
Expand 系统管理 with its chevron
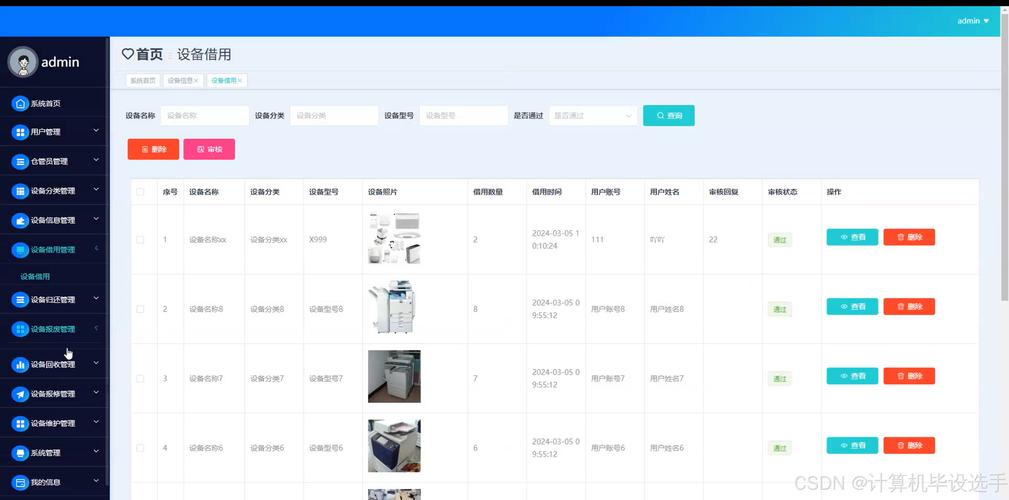coord(97,452)
